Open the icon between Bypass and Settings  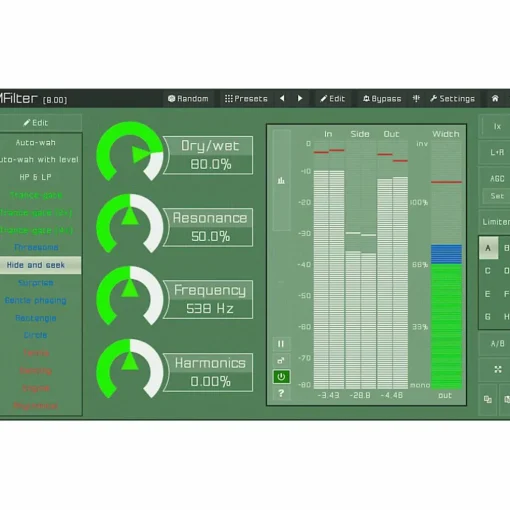pos(416,99)
